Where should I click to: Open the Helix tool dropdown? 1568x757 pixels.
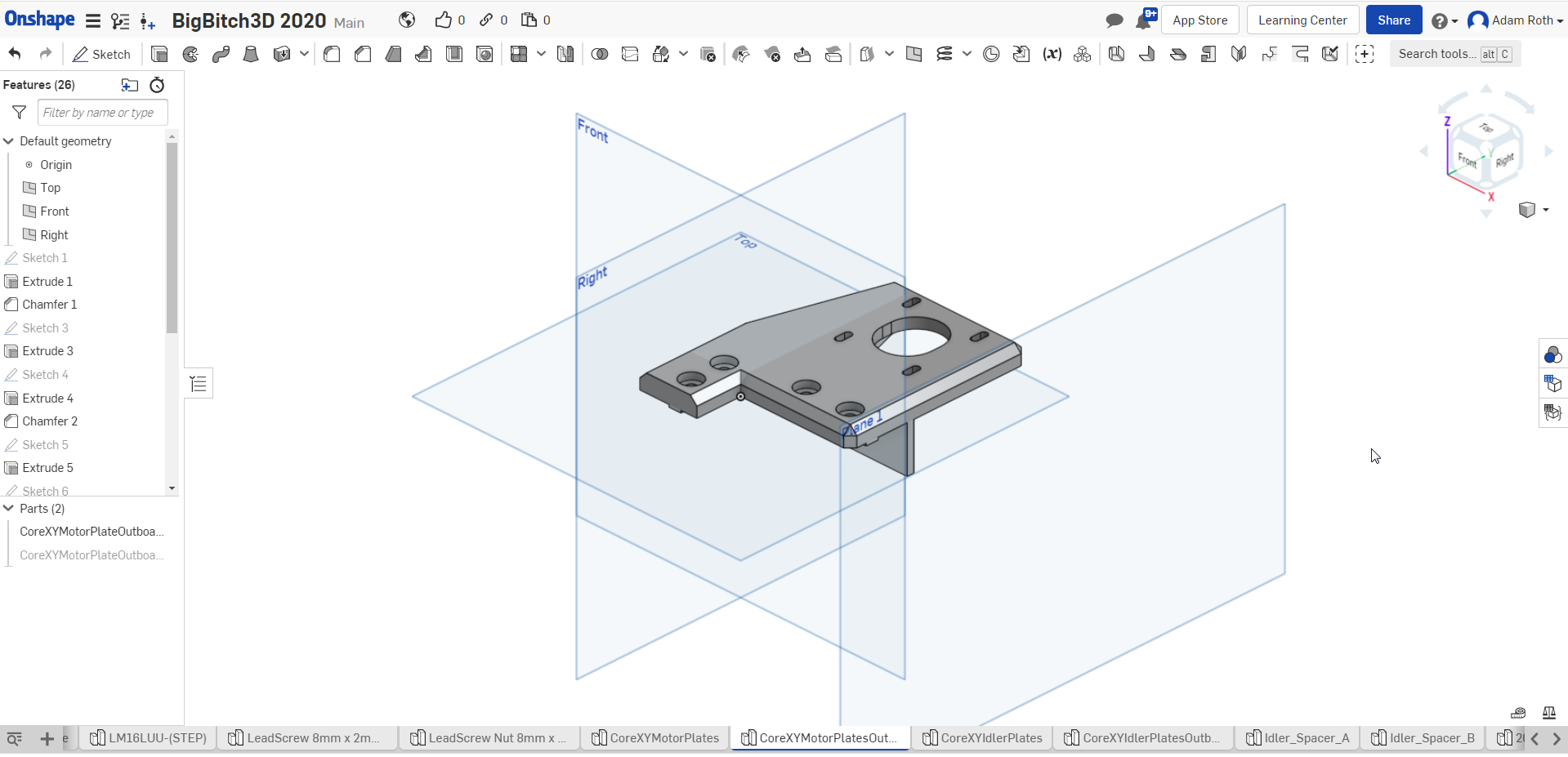coord(967,54)
